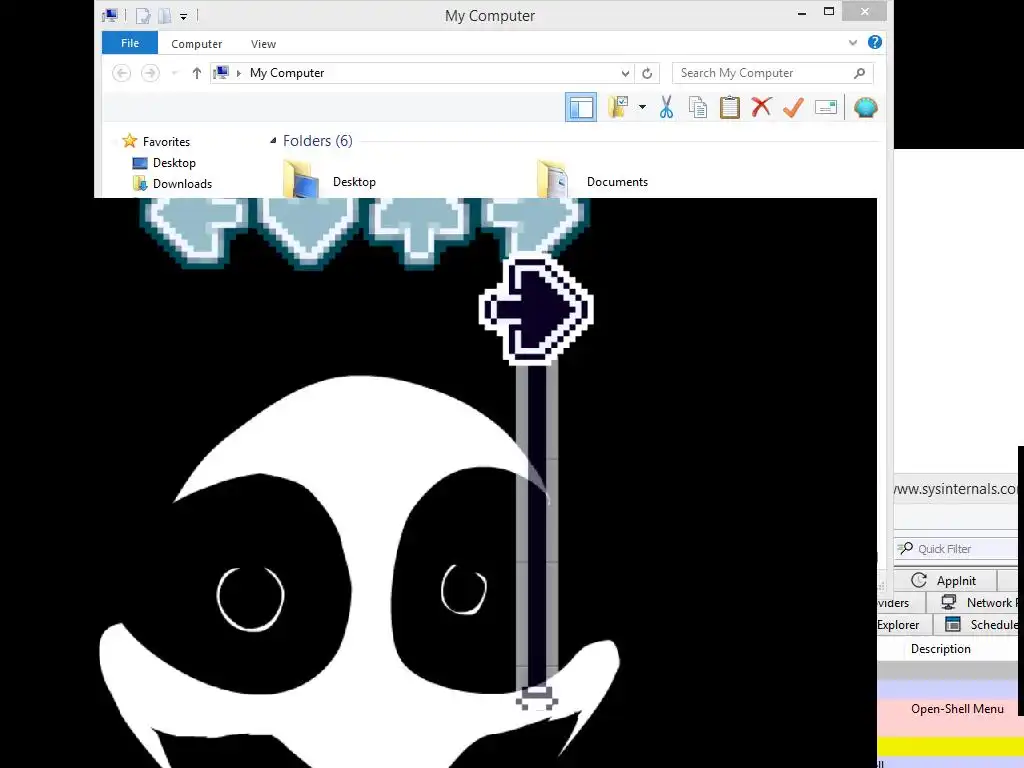Screen dimensions: 1024x768
Task: Open Classic Shell settings shell icon
Action: tap(865, 107)
